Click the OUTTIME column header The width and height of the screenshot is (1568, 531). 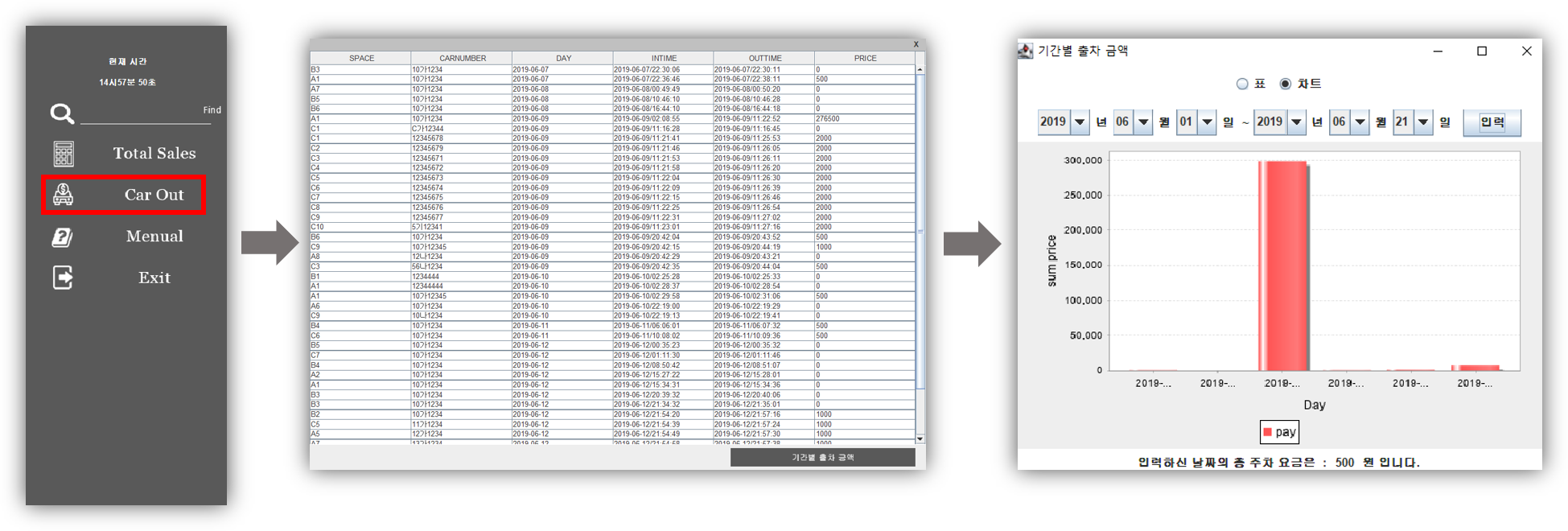[x=764, y=58]
